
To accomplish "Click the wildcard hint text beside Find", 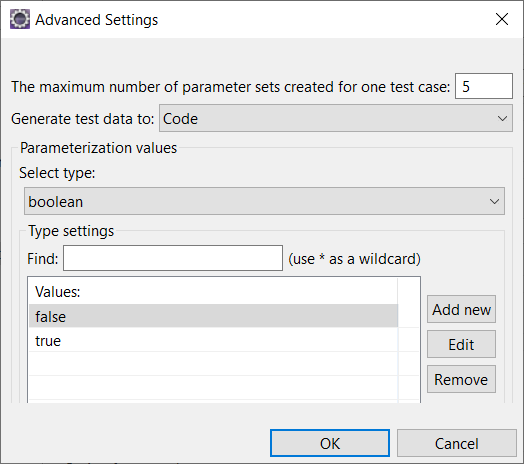I will coord(355,259).
